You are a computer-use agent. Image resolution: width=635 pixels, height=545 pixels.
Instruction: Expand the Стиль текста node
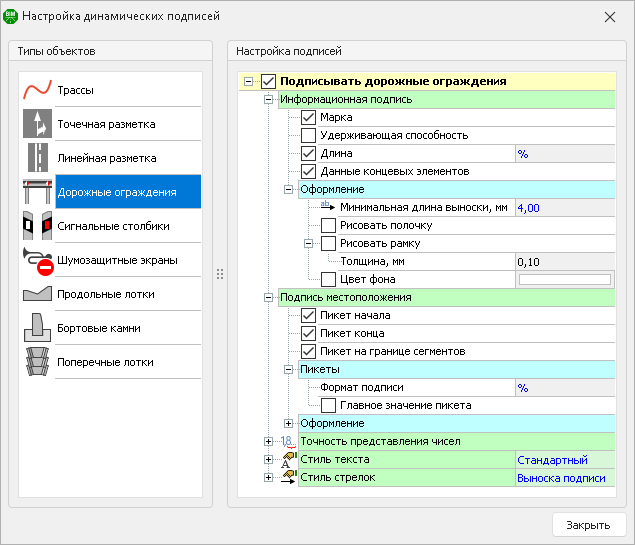pos(267,459)
